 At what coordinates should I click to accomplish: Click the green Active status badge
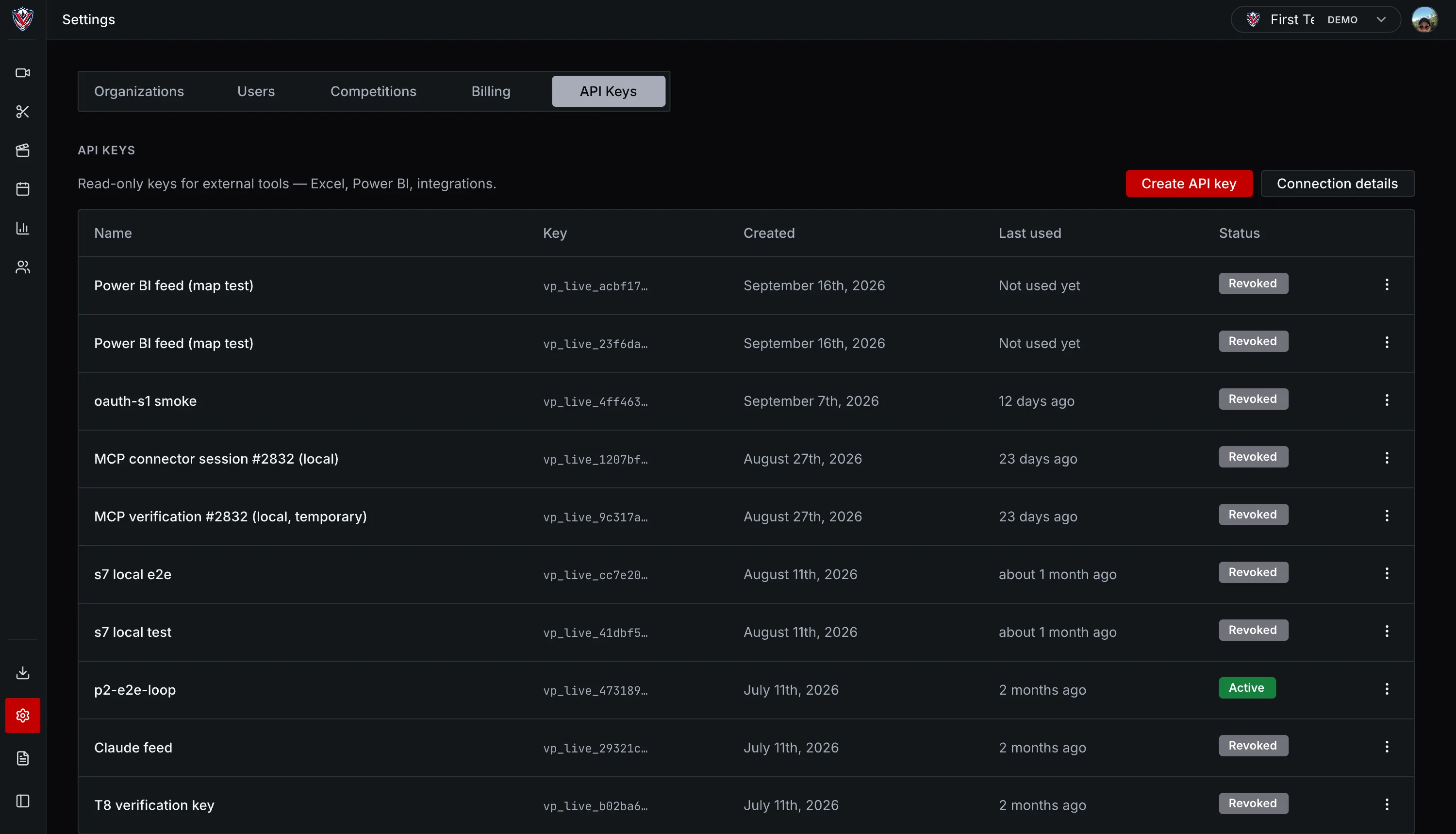(x=1247, y=688)
